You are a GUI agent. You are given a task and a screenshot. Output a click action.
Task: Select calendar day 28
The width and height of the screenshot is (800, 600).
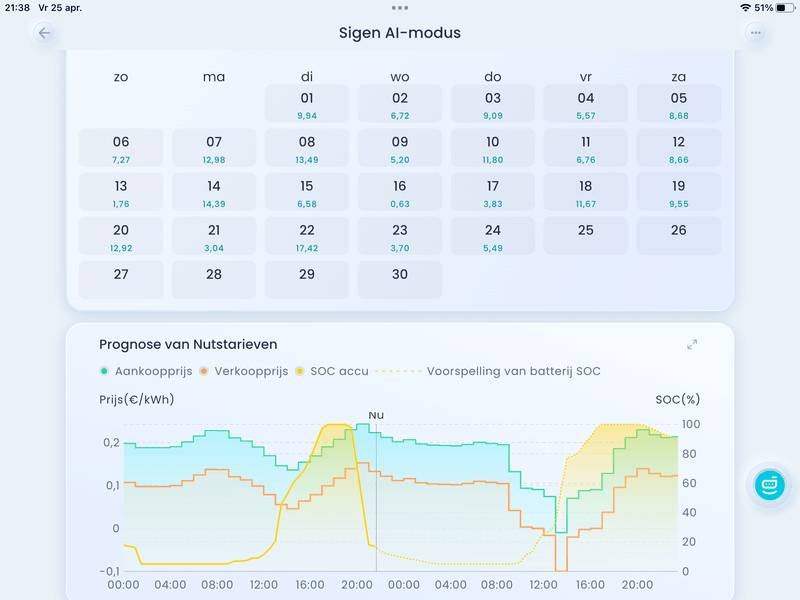click(214, 280)
